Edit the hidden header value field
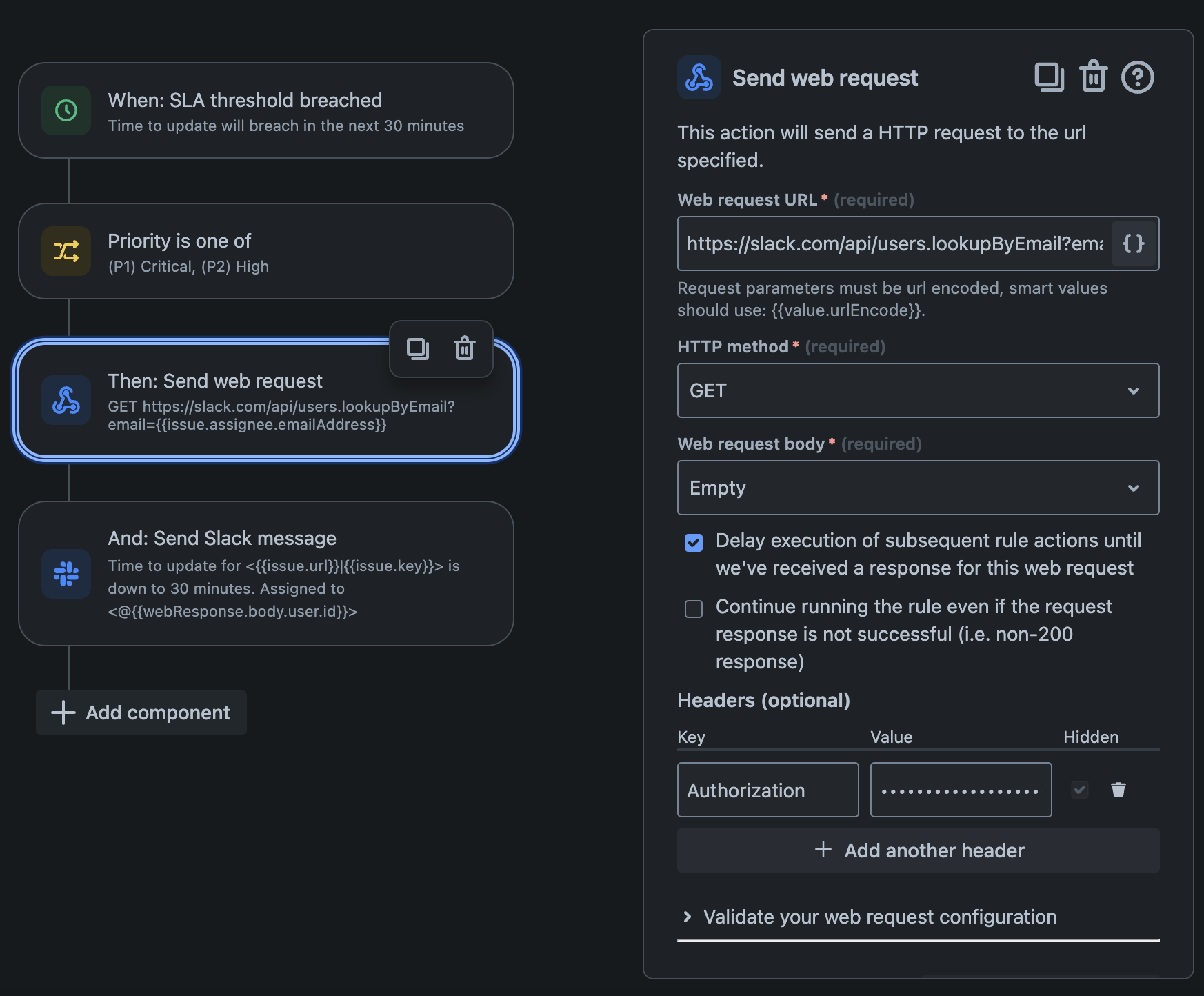The height and width of the screenshot is (996, 1204). pos(961,790)
